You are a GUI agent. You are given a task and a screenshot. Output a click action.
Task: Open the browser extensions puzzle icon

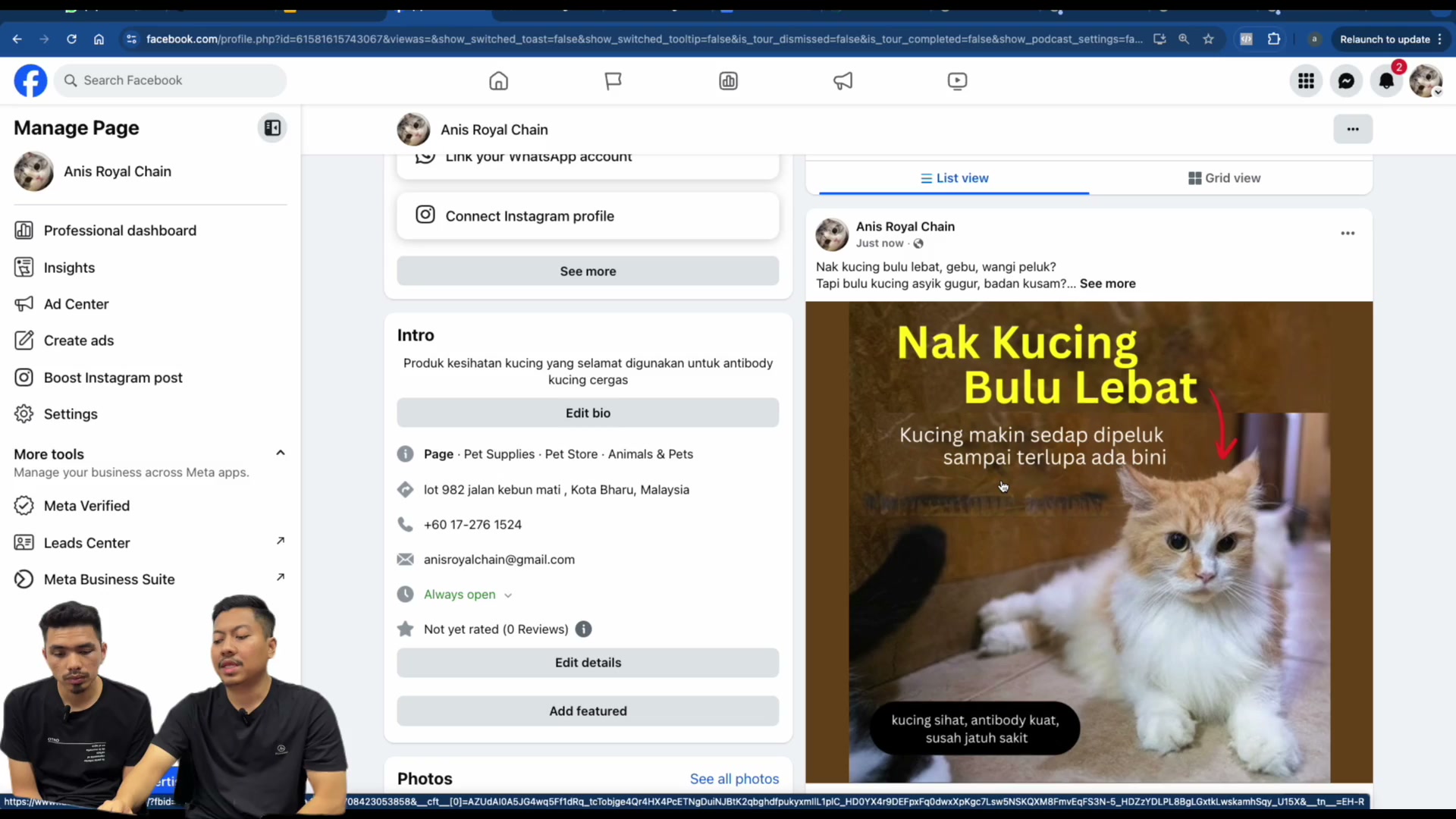pos(1274,39)
